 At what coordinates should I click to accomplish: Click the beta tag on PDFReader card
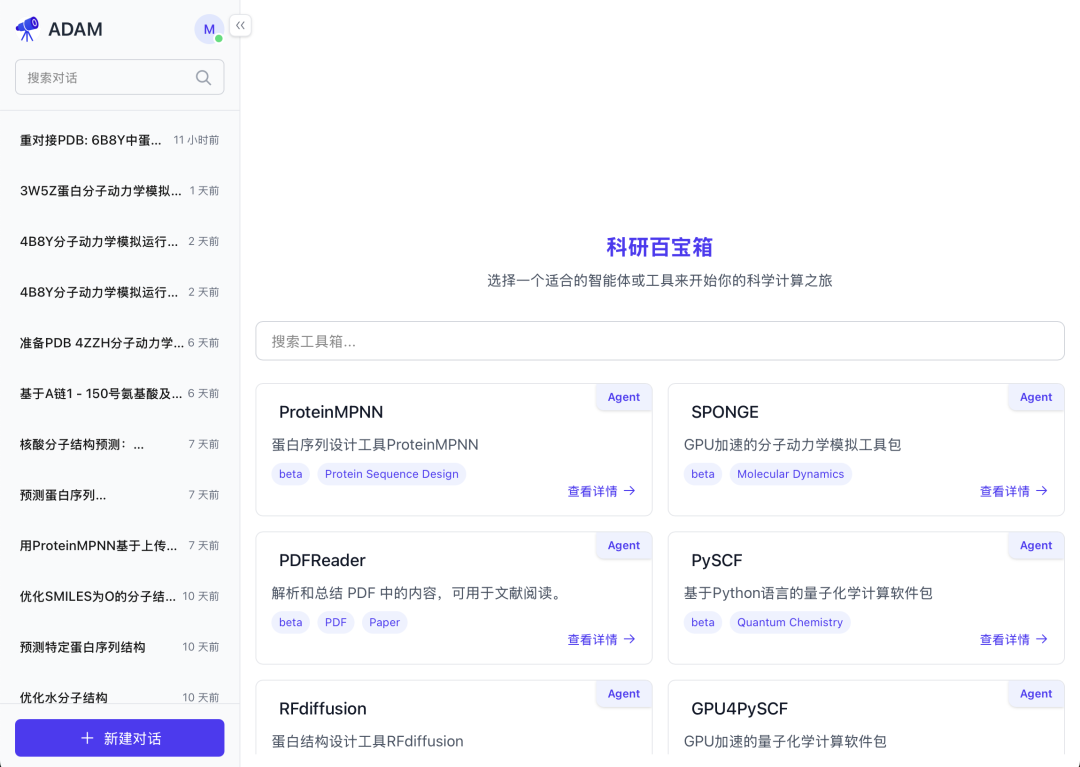290,622
